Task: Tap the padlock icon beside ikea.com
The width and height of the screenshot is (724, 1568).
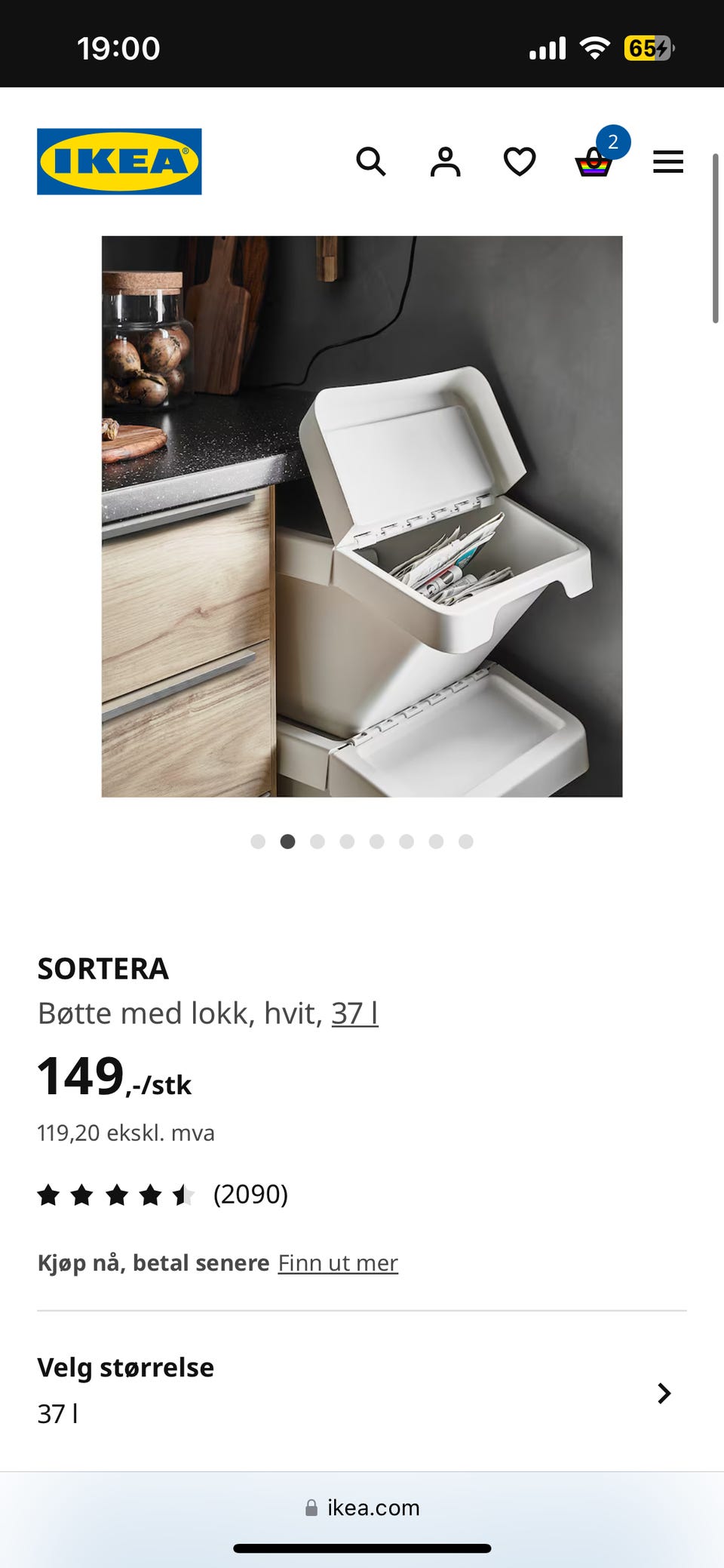Action: [x=311, y=1508]
